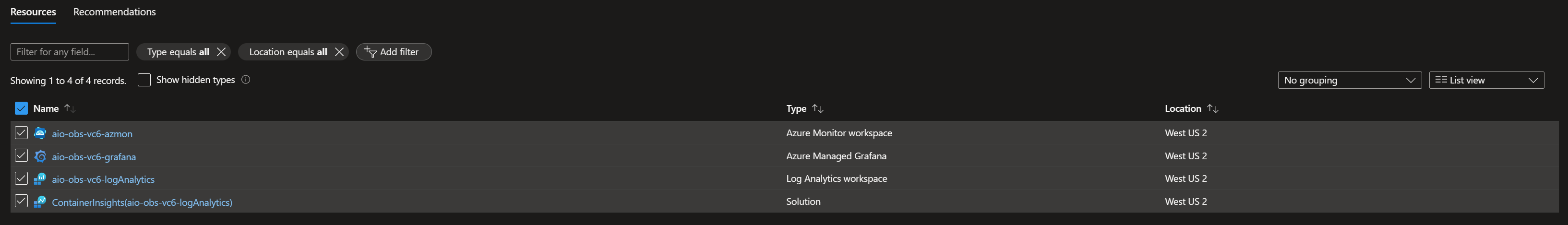
Task: Click the Azure Monitor workspace type cell
Action: pyautogui.click(x=839, y=132)
